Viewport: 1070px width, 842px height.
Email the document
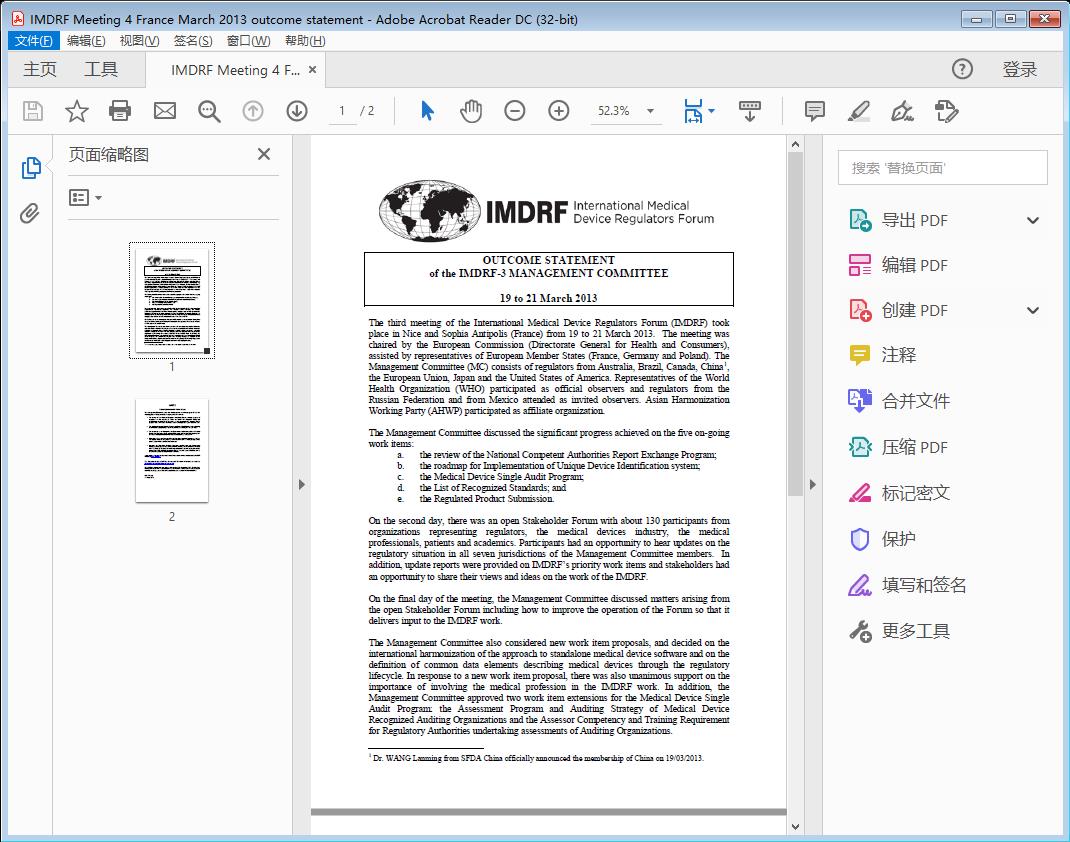point(165,111)
